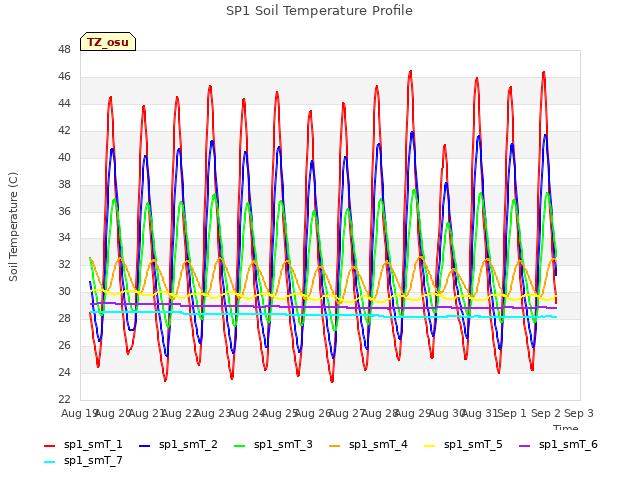Click the yellow sp1_smT_5 legend swatch

tap(429, 446)
